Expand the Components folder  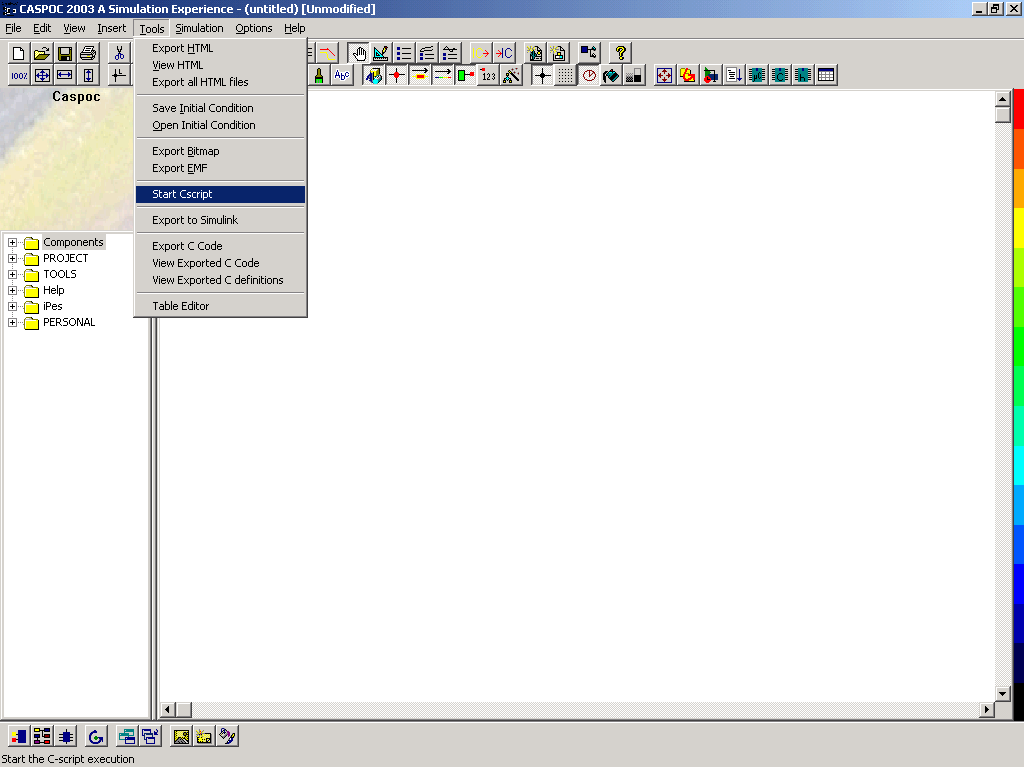[12, 242]
